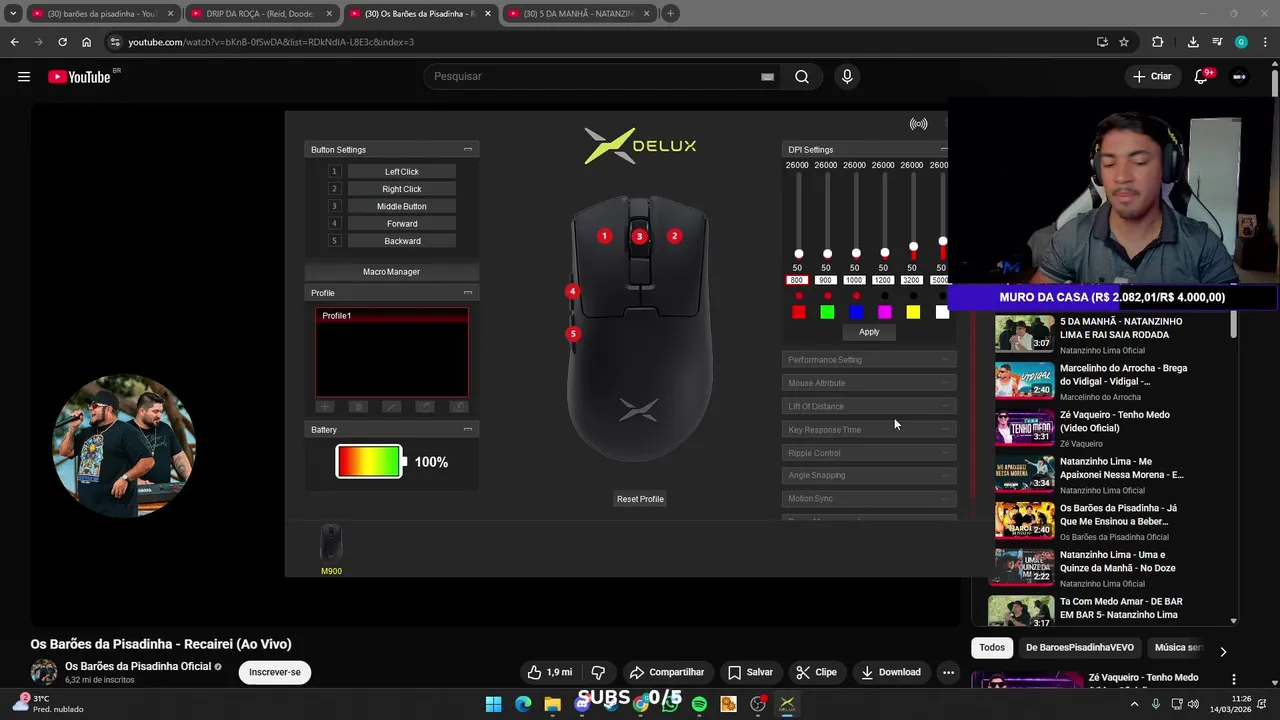
Task: Click the Compartilhar share button
Action: pyautogui.click(x=666, y=672)
